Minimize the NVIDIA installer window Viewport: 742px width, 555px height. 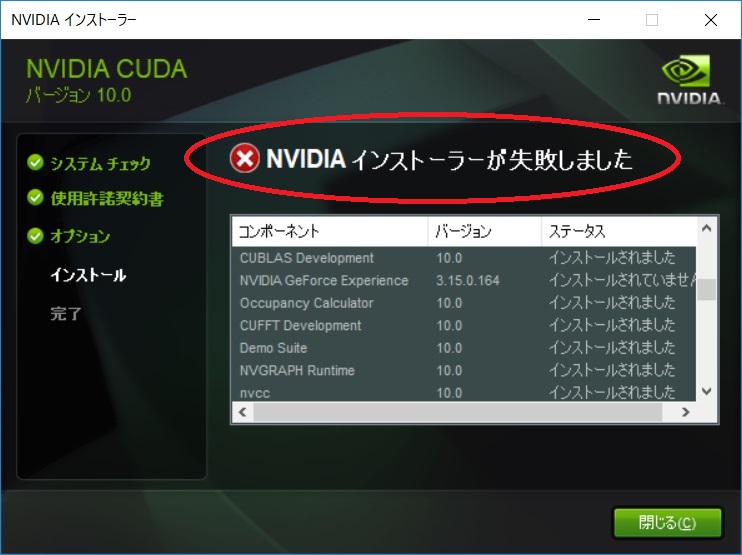(594, 20)
